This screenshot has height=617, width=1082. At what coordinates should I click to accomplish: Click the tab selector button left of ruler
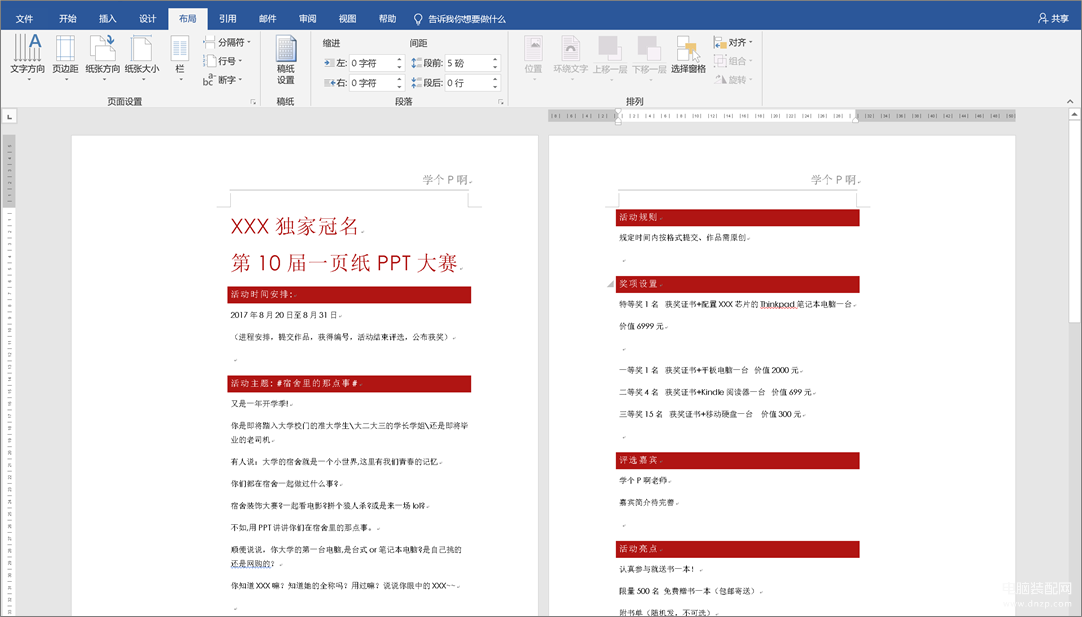9,117
